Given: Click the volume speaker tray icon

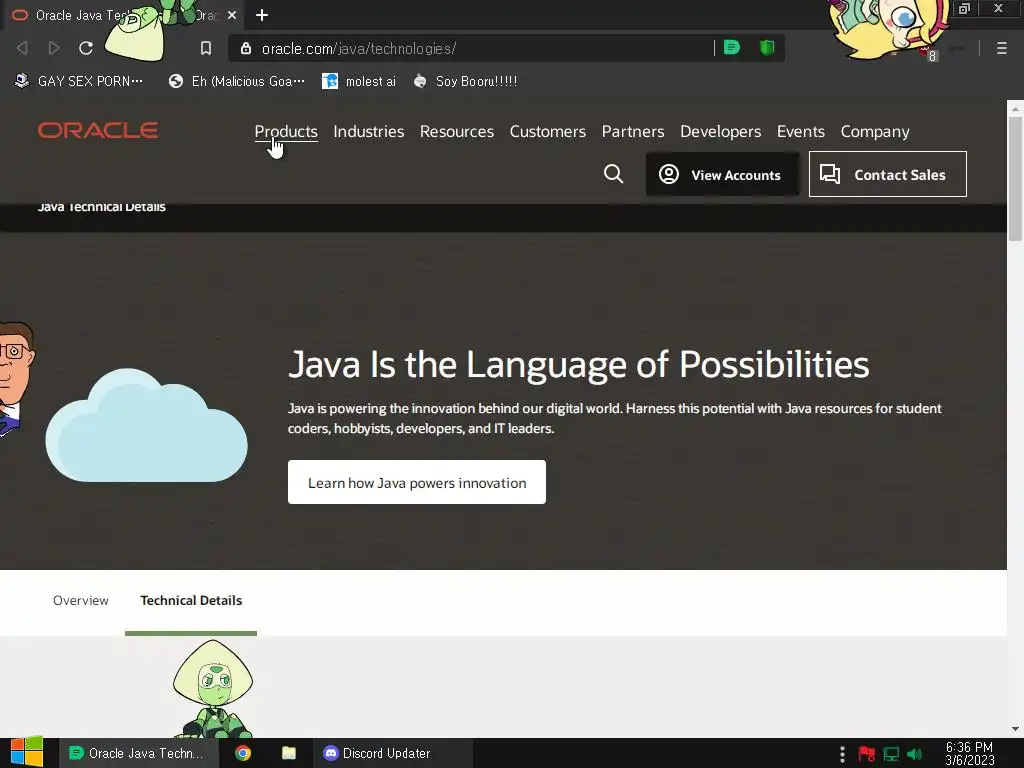Looking at the screenshot, I should click(x=914, y=754).
